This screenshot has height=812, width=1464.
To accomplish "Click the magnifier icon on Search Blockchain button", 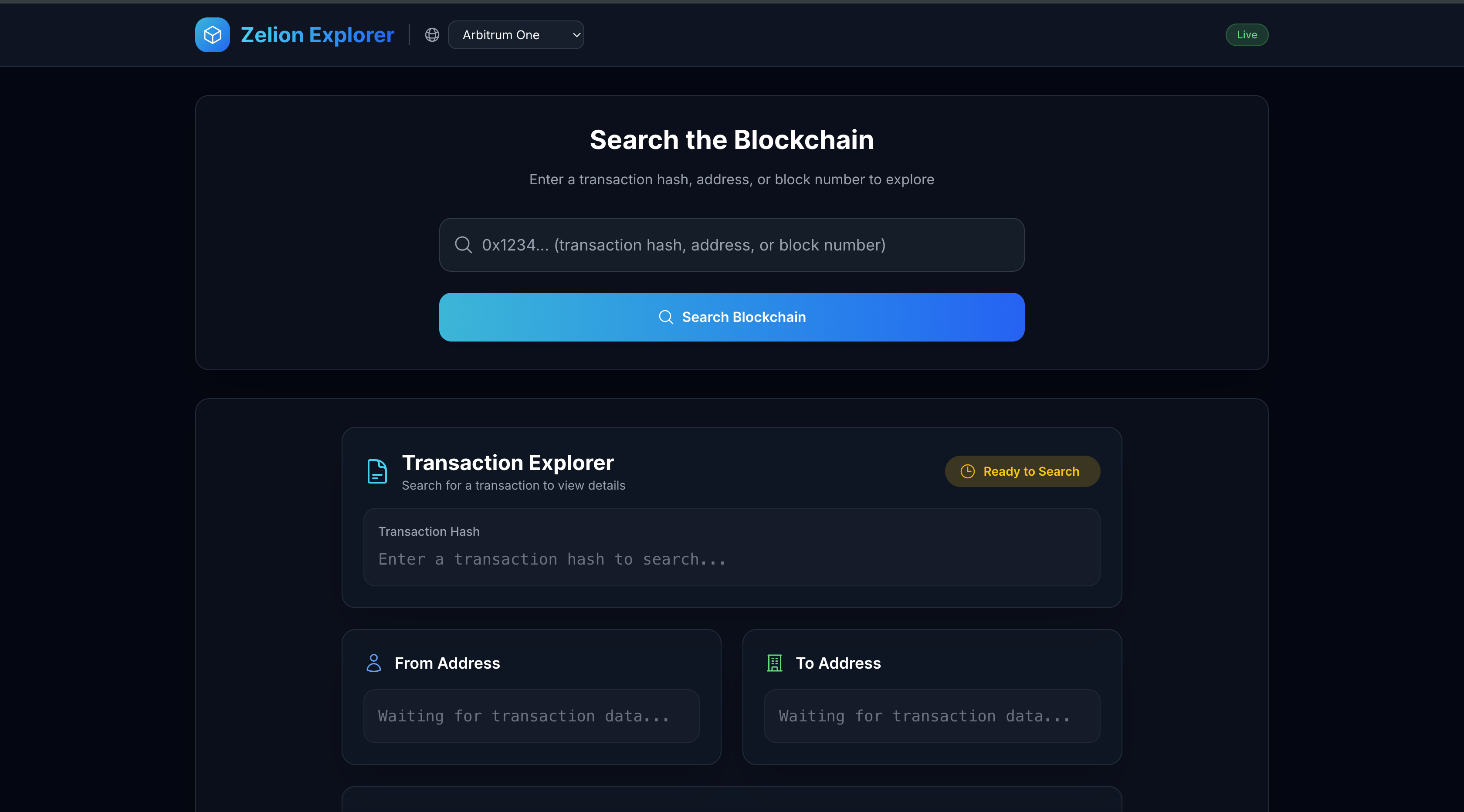I will (x=665, y=317).
